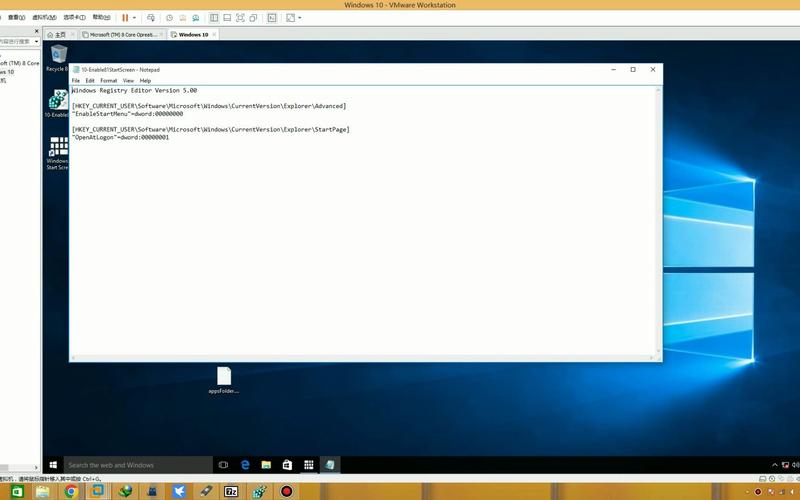The image size is (800, 500).
Task: Click VMware Workstation icon in host taskbar
Action: coord(97,491)
